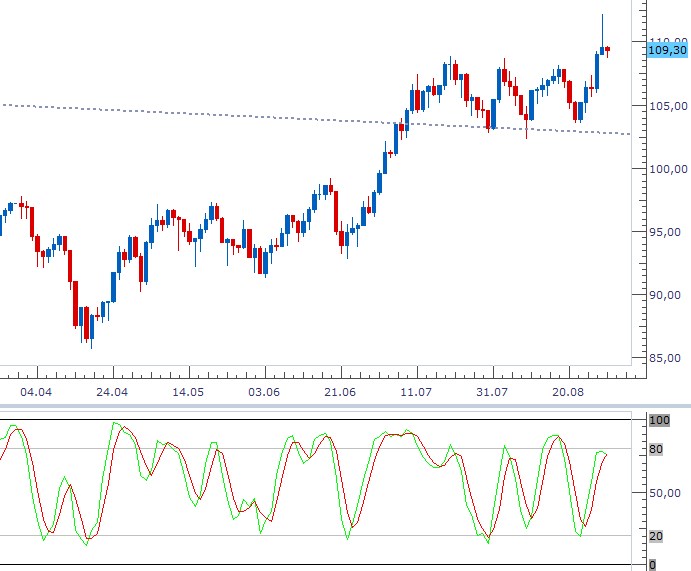Click the 105,00 price axis label
This screenshot has height=571, width=691.
tap(668, 105)
